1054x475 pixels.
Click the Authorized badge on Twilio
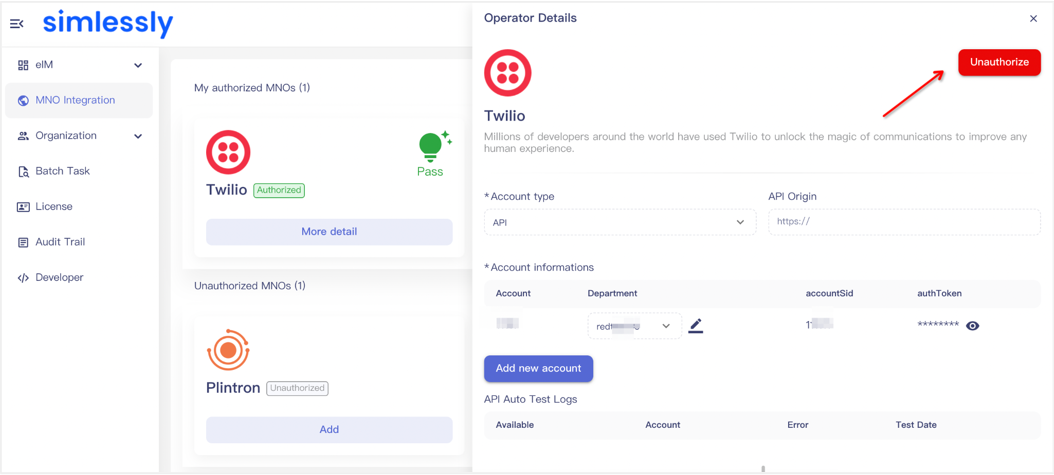point(279,190)
